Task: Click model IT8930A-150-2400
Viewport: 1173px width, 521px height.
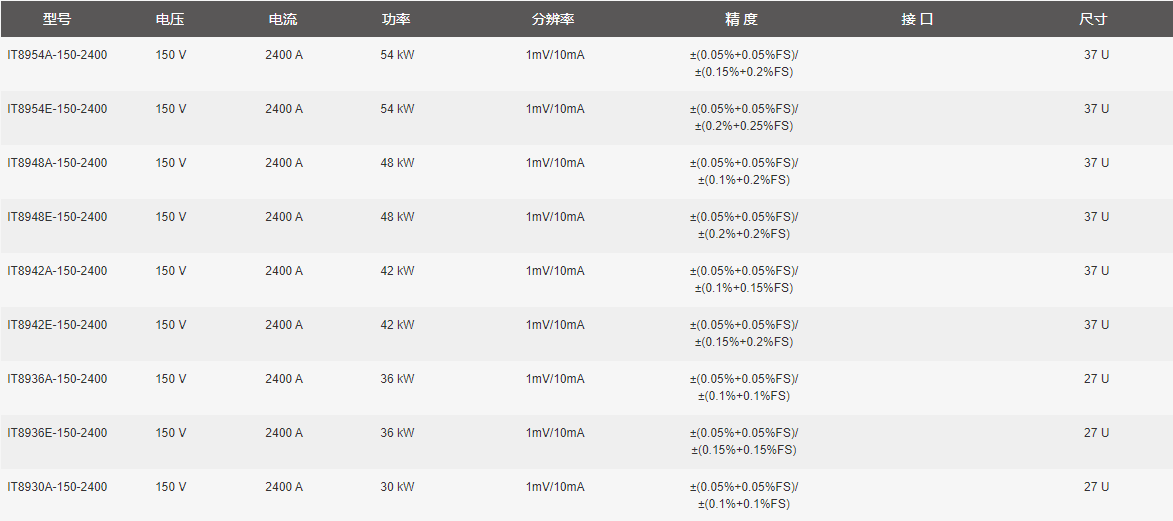Action: click(58, 486)
